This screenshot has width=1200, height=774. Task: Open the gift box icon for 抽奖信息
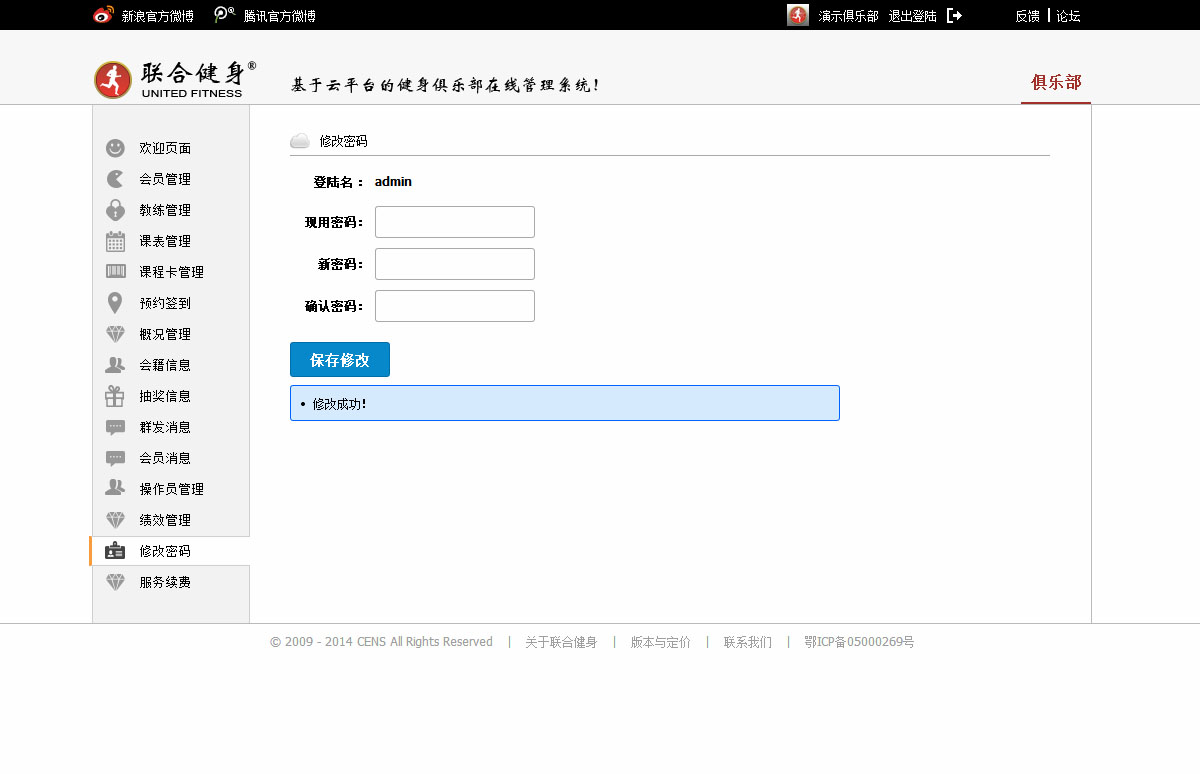click(115, 396)
